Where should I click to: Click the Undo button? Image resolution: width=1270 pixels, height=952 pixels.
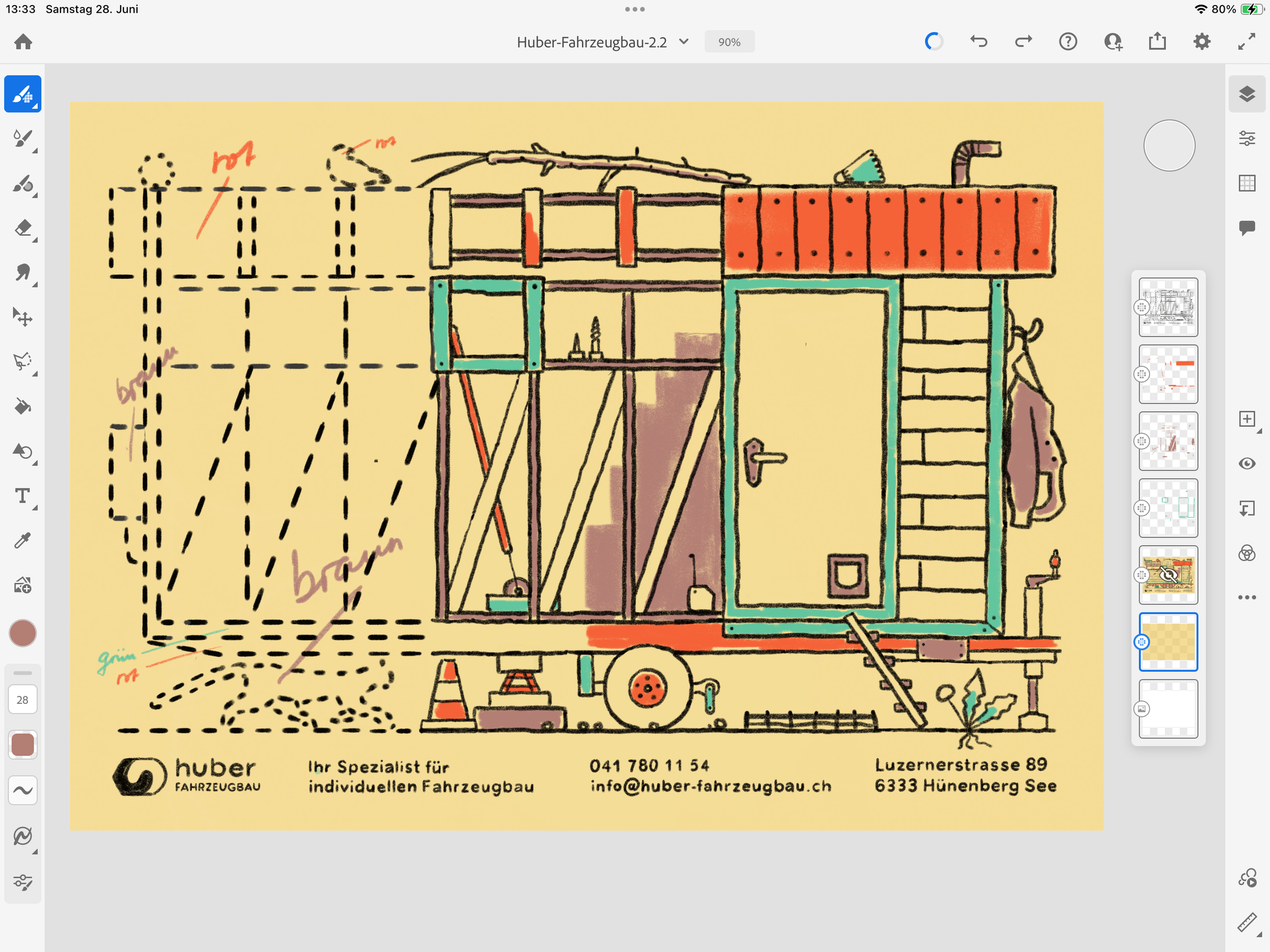coord(978,42)
